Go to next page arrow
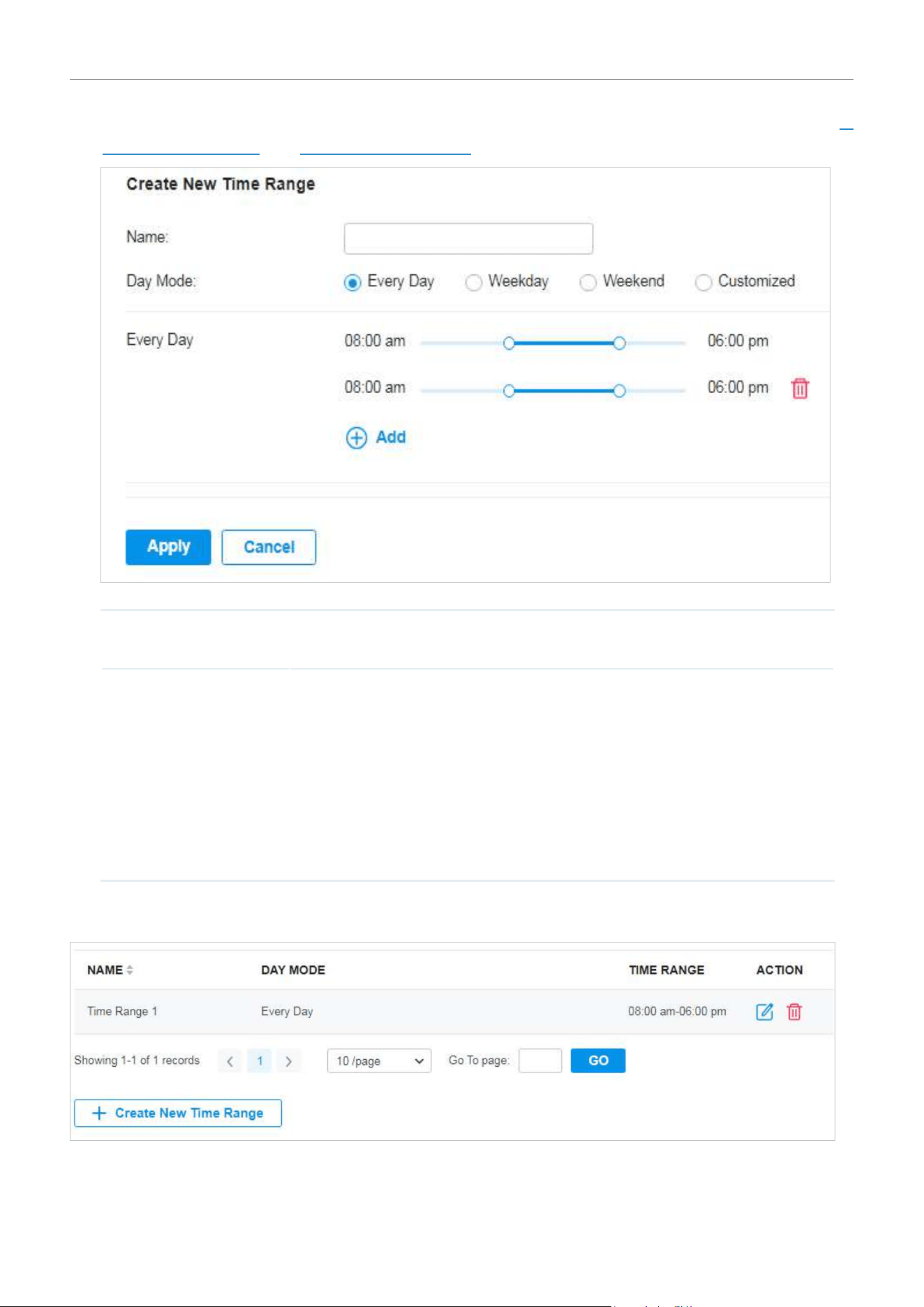The image size is (924, 1307). click(288, 1061)
